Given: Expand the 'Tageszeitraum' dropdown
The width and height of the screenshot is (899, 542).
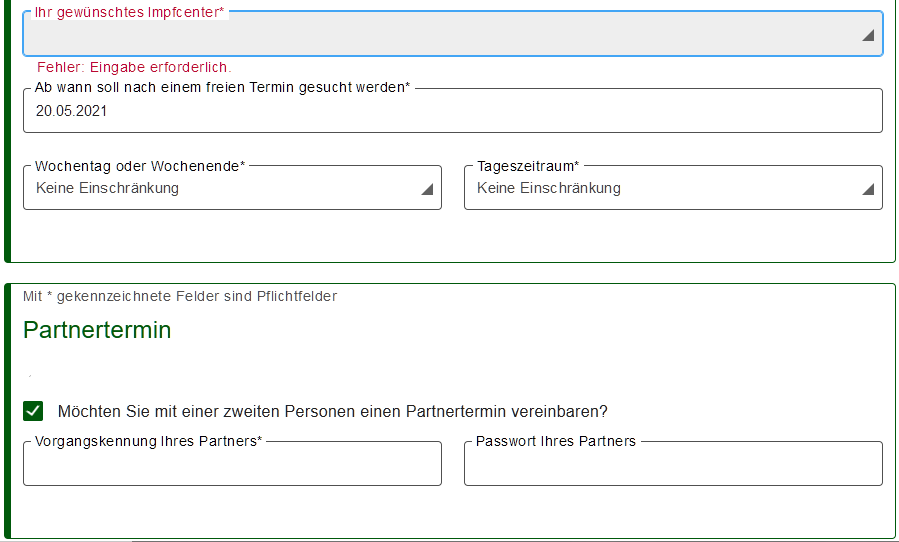Looking at the screenshot, I should click(673, 188).
